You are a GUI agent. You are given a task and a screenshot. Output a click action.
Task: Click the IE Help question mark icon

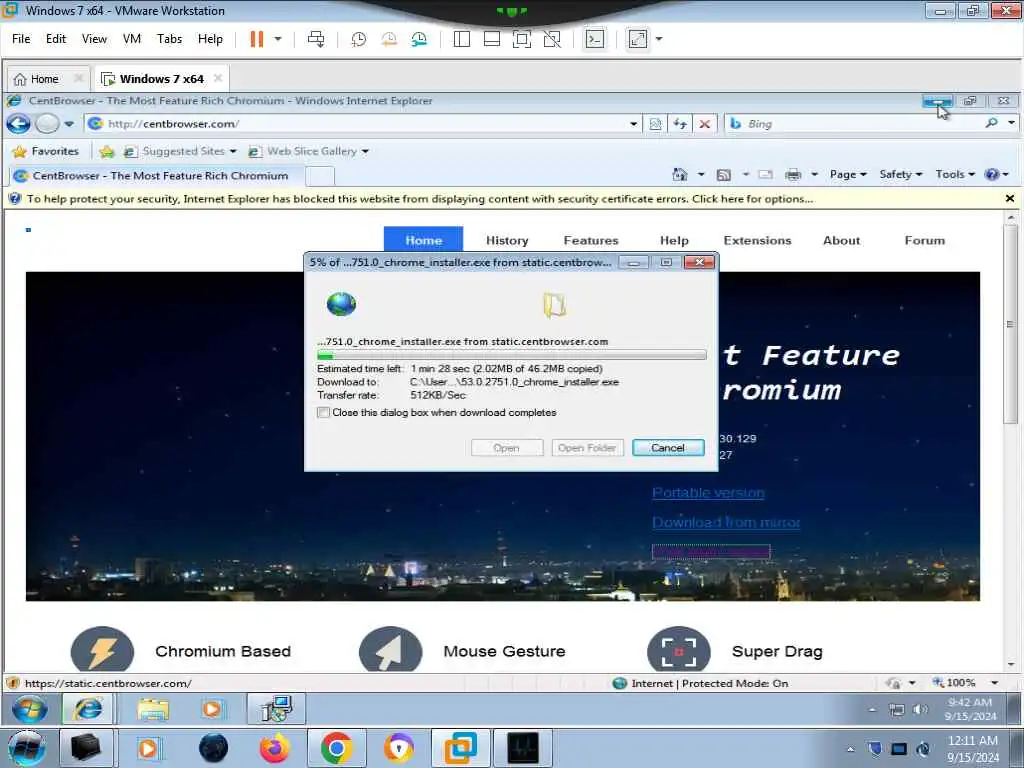[x=992, y=174]
